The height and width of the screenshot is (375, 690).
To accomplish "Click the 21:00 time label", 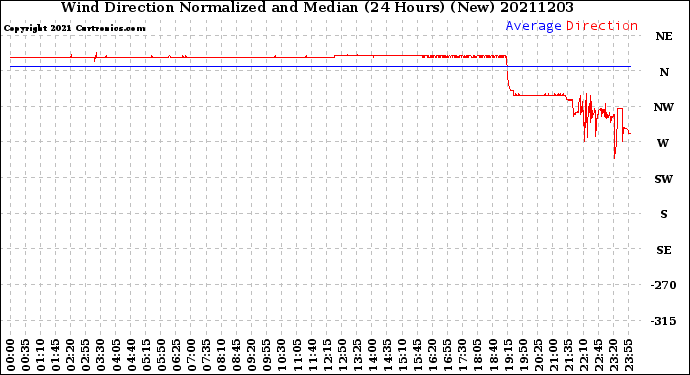I will [553, 355].
